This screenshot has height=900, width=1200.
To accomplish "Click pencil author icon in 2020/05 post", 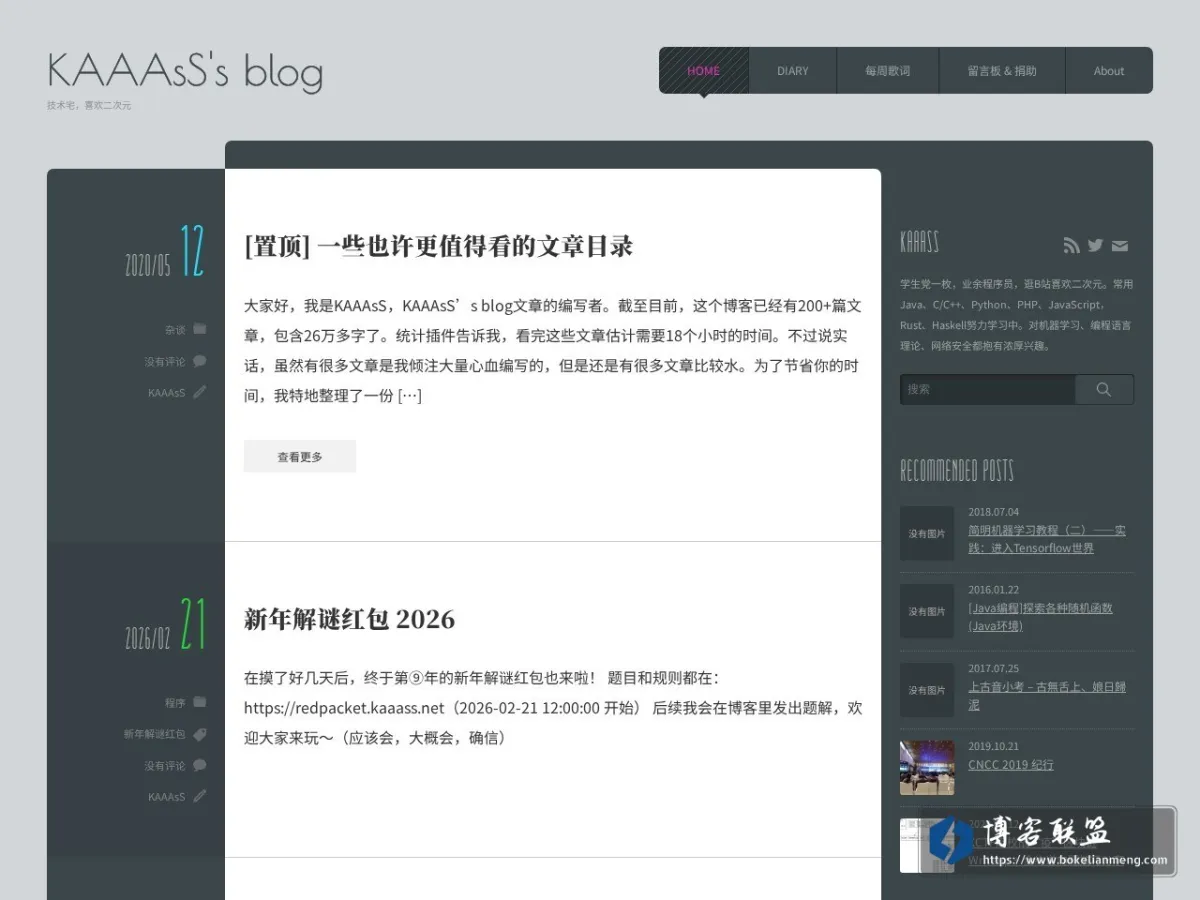I will click(200, 392).
